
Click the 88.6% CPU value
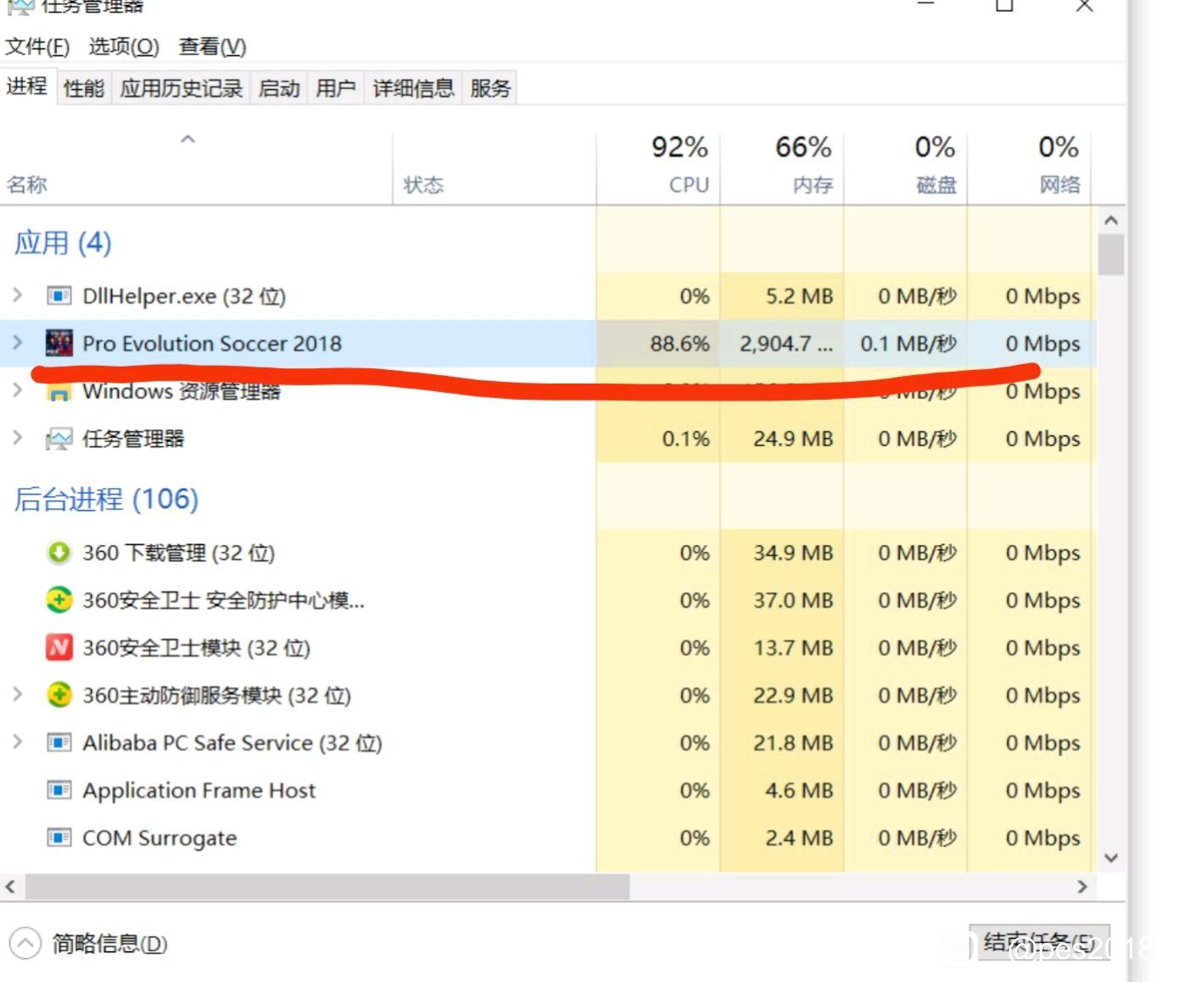point(680,344)
